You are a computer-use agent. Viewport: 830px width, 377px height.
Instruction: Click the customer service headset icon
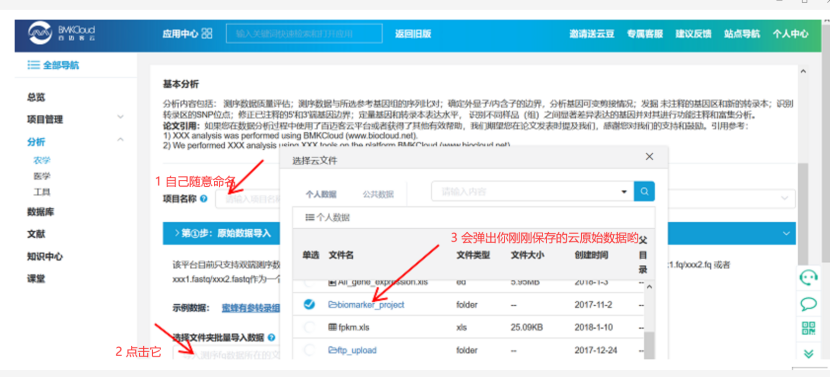coord(808,278)
